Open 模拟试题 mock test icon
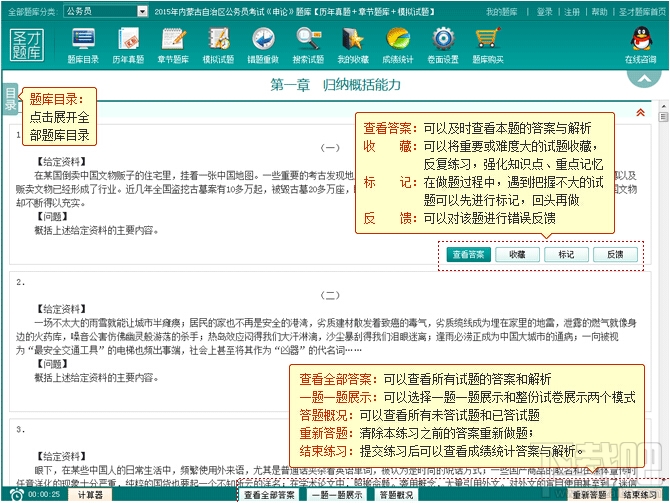 [218, 45]
